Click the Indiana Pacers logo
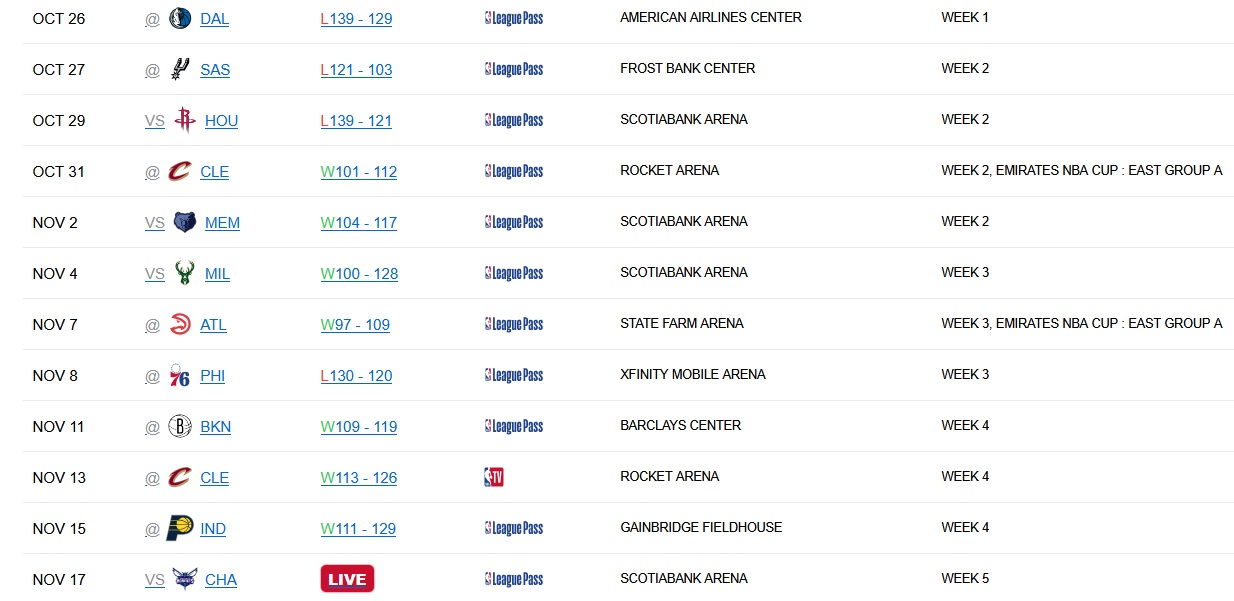The width and height of the screenshot is (1234, 601). point(180,529)
